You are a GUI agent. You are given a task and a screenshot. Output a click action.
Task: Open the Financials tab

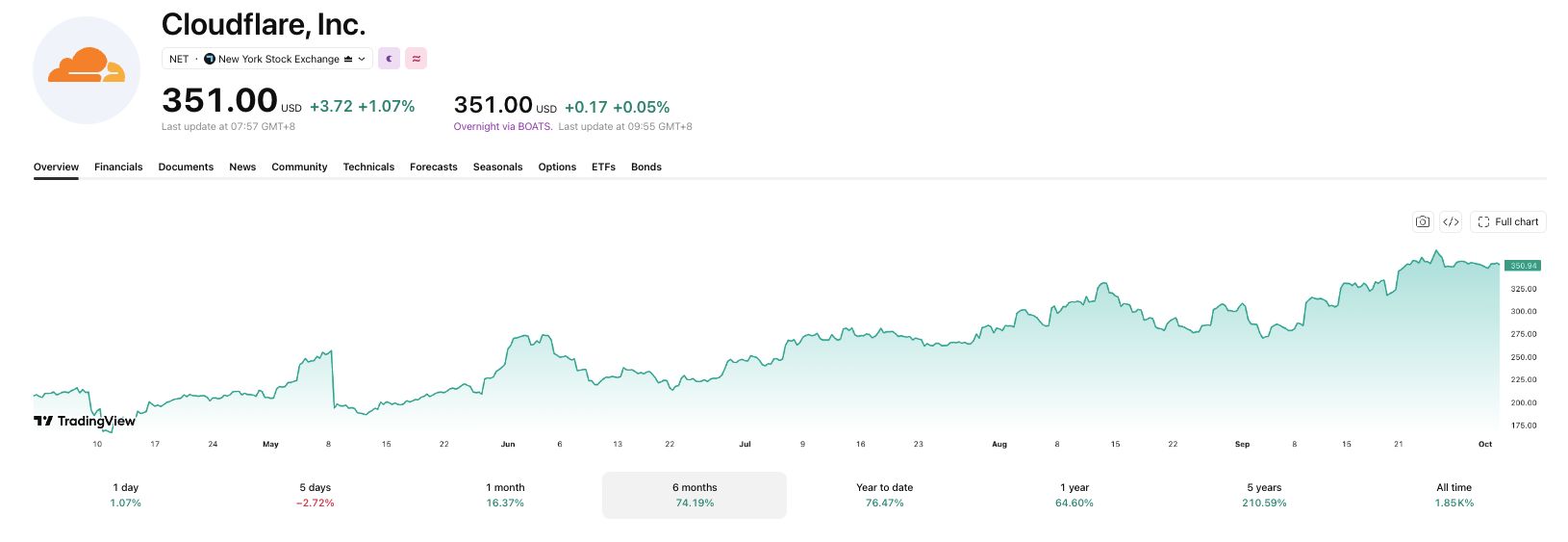point(118,167)
